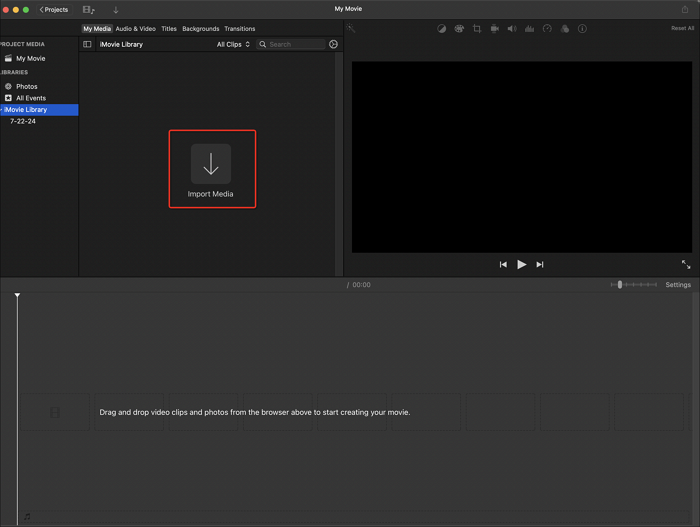700x527 pixels.
Task: Click the toolbar import arrow icon
Action: pyautogui.click(x=116, y=9)
